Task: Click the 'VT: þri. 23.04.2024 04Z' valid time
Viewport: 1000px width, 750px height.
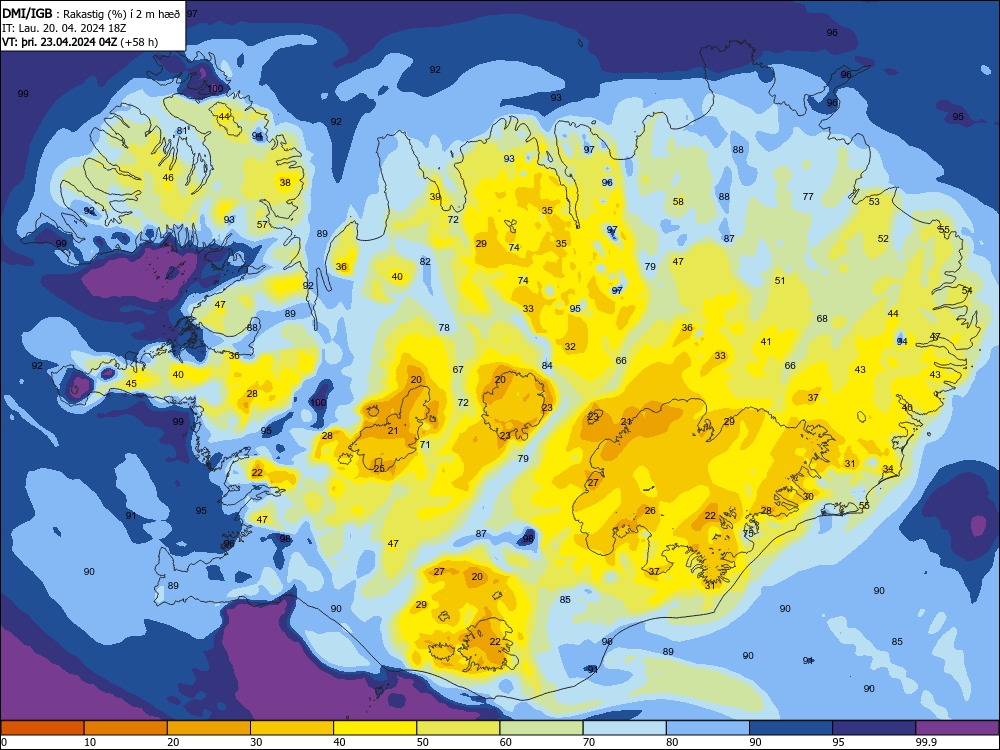Action: point(59,42)
